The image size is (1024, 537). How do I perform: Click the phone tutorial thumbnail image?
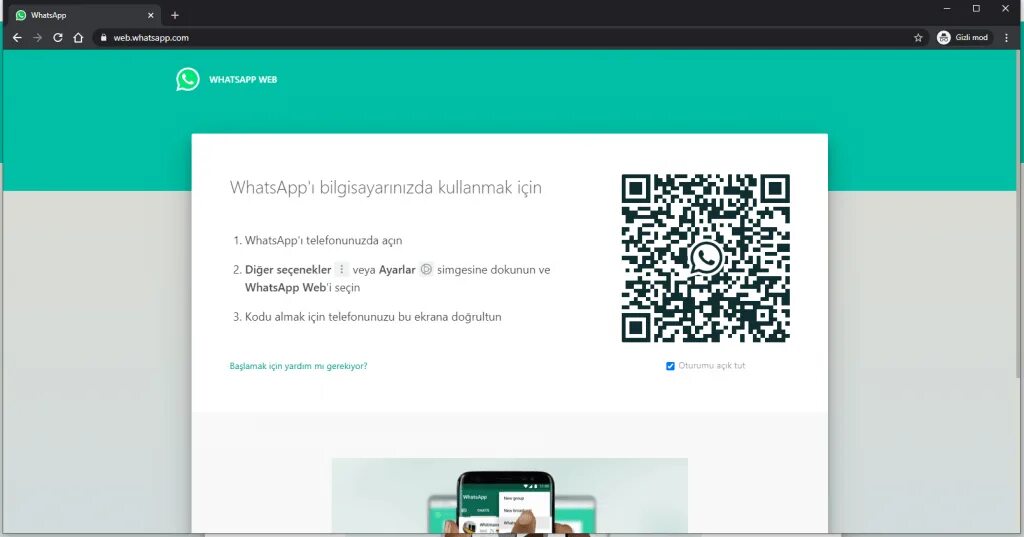(509, 496)
